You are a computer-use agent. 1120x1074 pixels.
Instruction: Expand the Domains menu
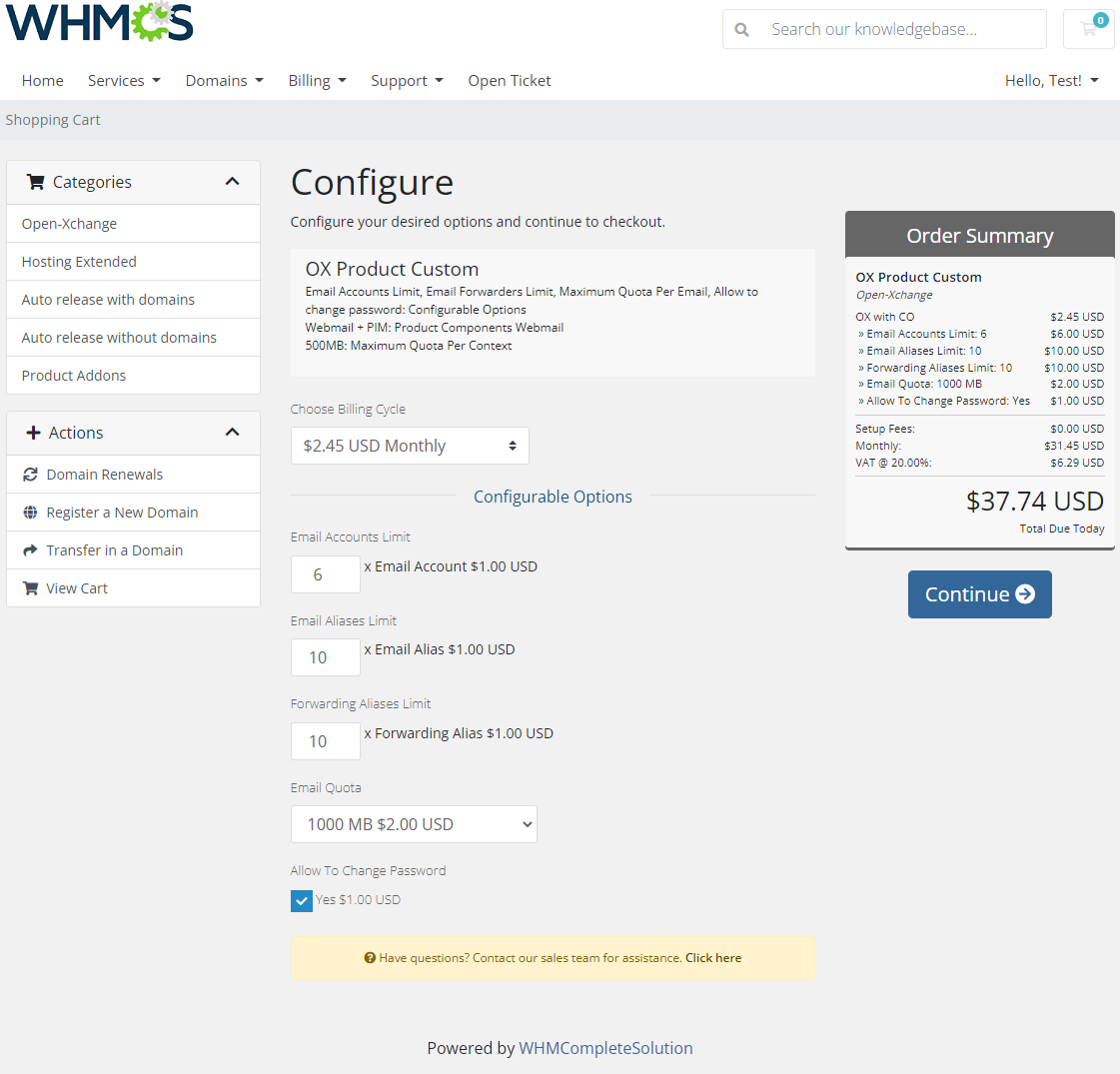tap(224, 81)
